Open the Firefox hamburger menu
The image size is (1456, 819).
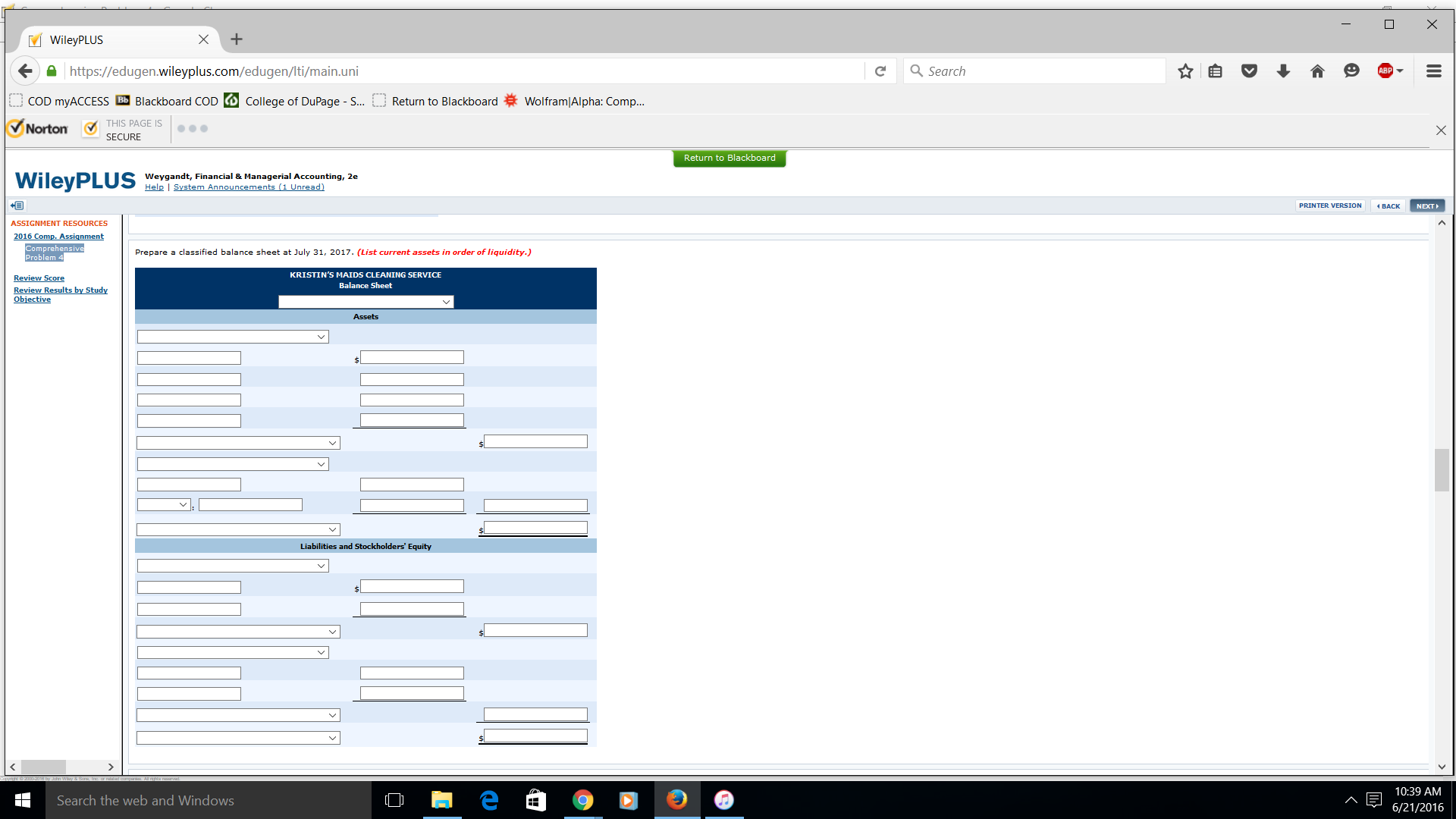(x=1433, y=71)
